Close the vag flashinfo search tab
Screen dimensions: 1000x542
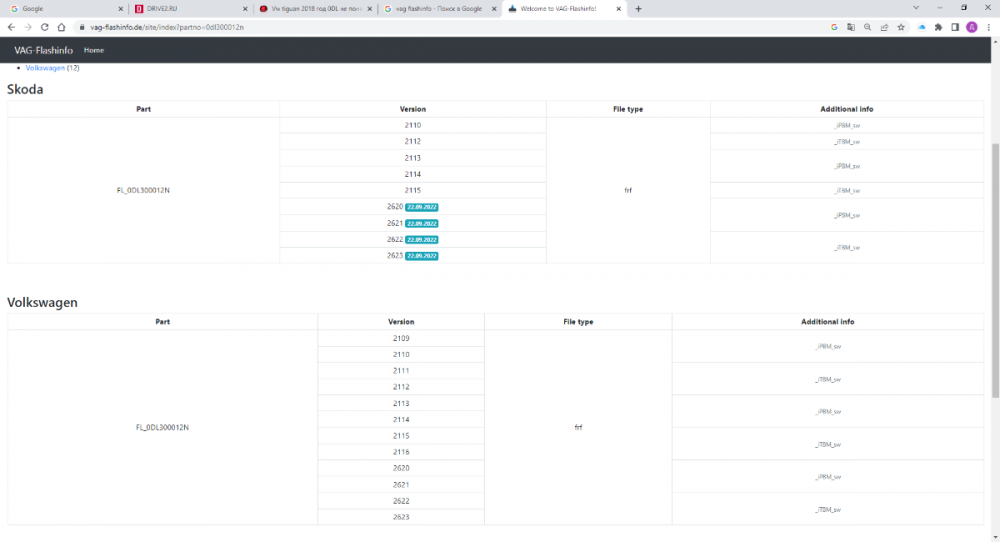click(x=494, y=9)
